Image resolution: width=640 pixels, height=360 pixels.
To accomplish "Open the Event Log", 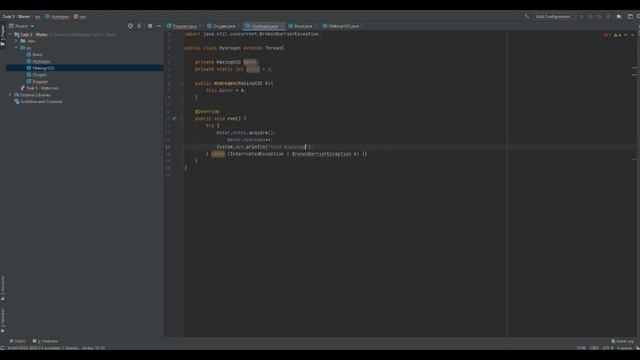I will [622, 341].
